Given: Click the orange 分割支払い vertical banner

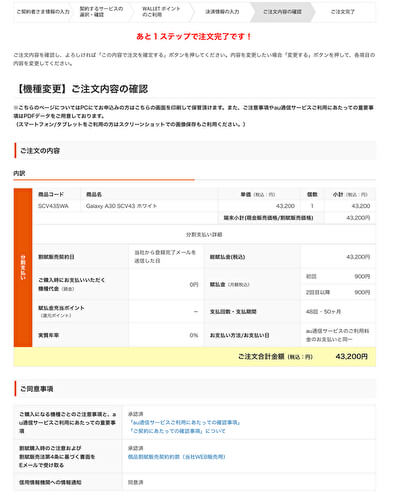Looking at the screenshot, I should [23, 268].
